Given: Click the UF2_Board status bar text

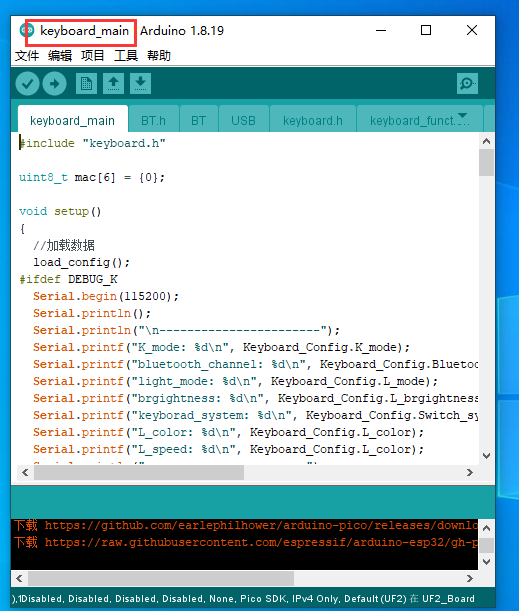Looking at the screenshot, I should point(448,599).
